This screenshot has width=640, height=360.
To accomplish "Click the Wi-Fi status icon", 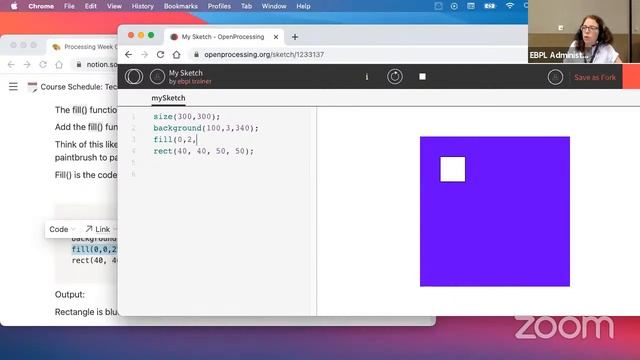I will tap(509, 6).
